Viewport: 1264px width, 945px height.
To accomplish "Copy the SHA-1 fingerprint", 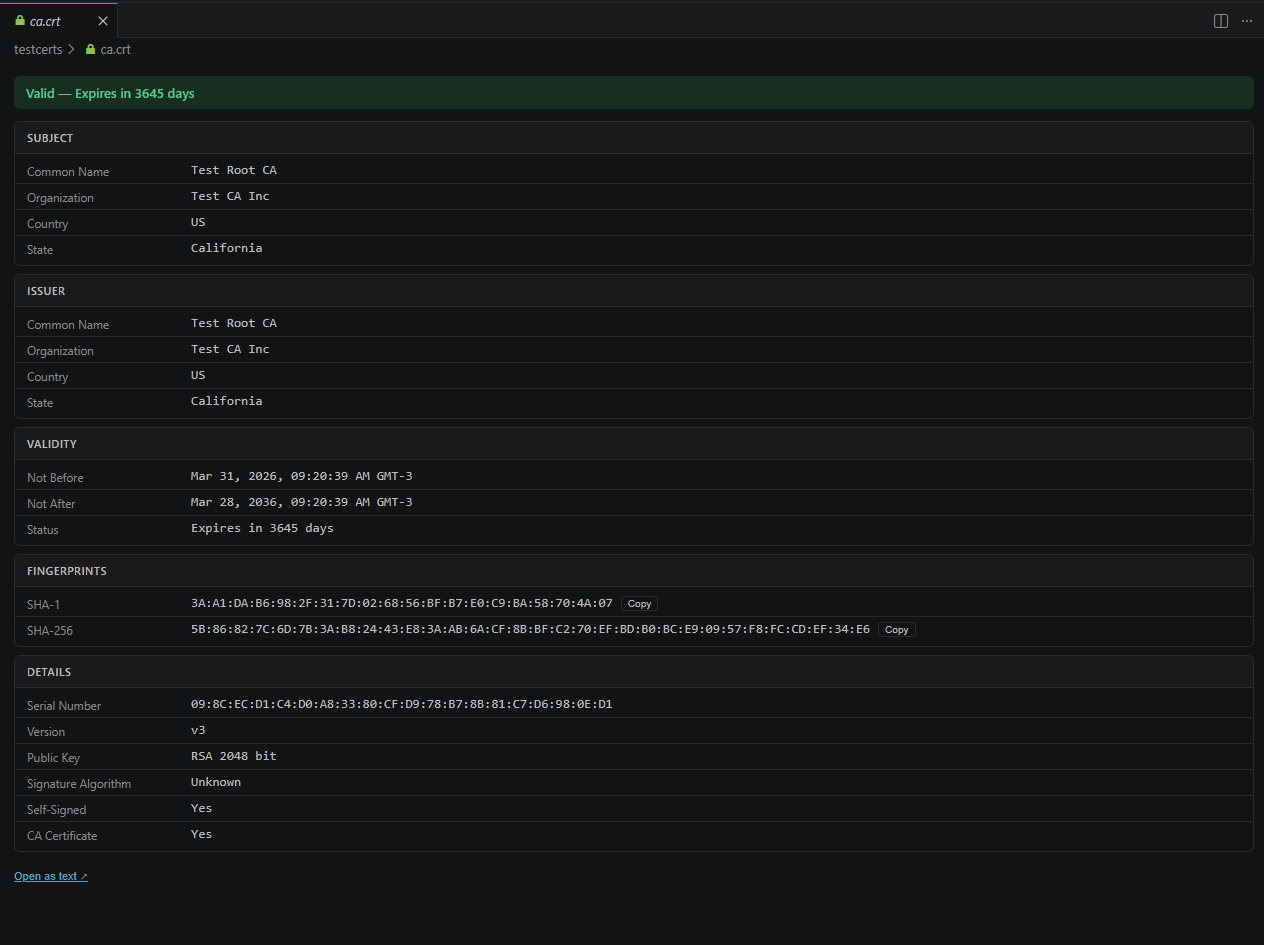I will (x=639, y=604).
